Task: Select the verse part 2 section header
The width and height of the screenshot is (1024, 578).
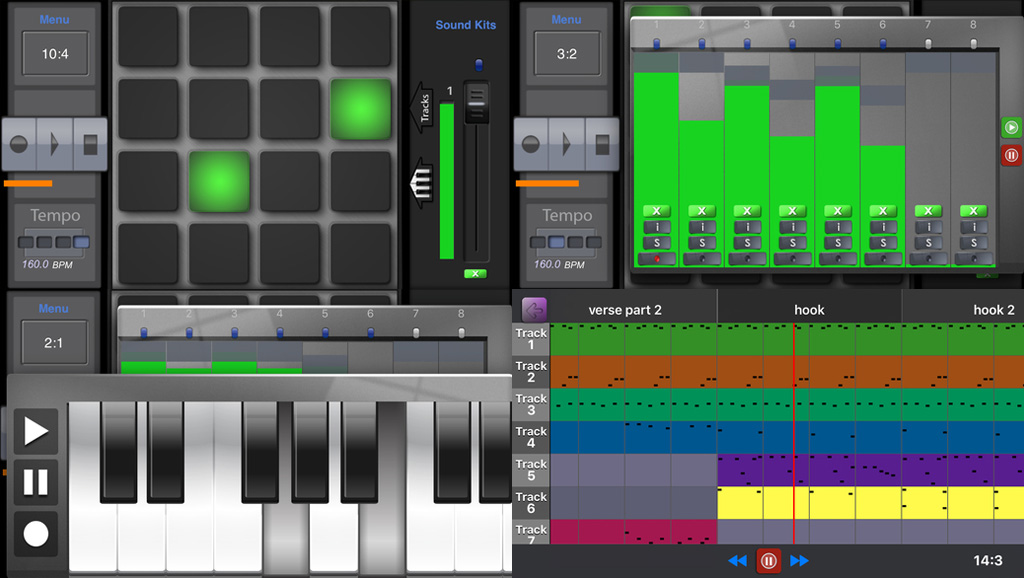Action: pyautogui.click(x=625, y=310)
